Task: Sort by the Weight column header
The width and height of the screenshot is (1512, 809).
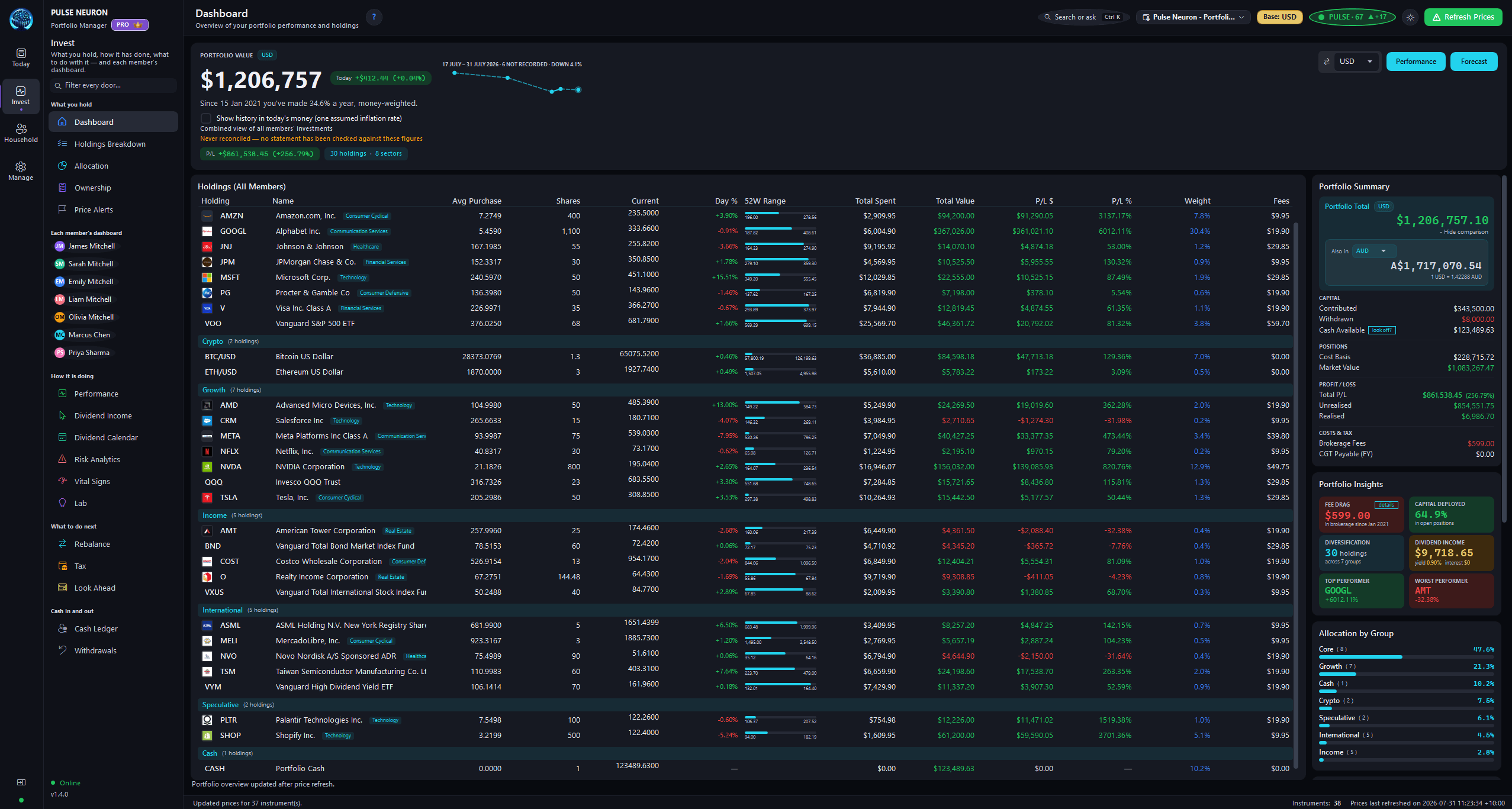Action: click(x=1197, y=201)
